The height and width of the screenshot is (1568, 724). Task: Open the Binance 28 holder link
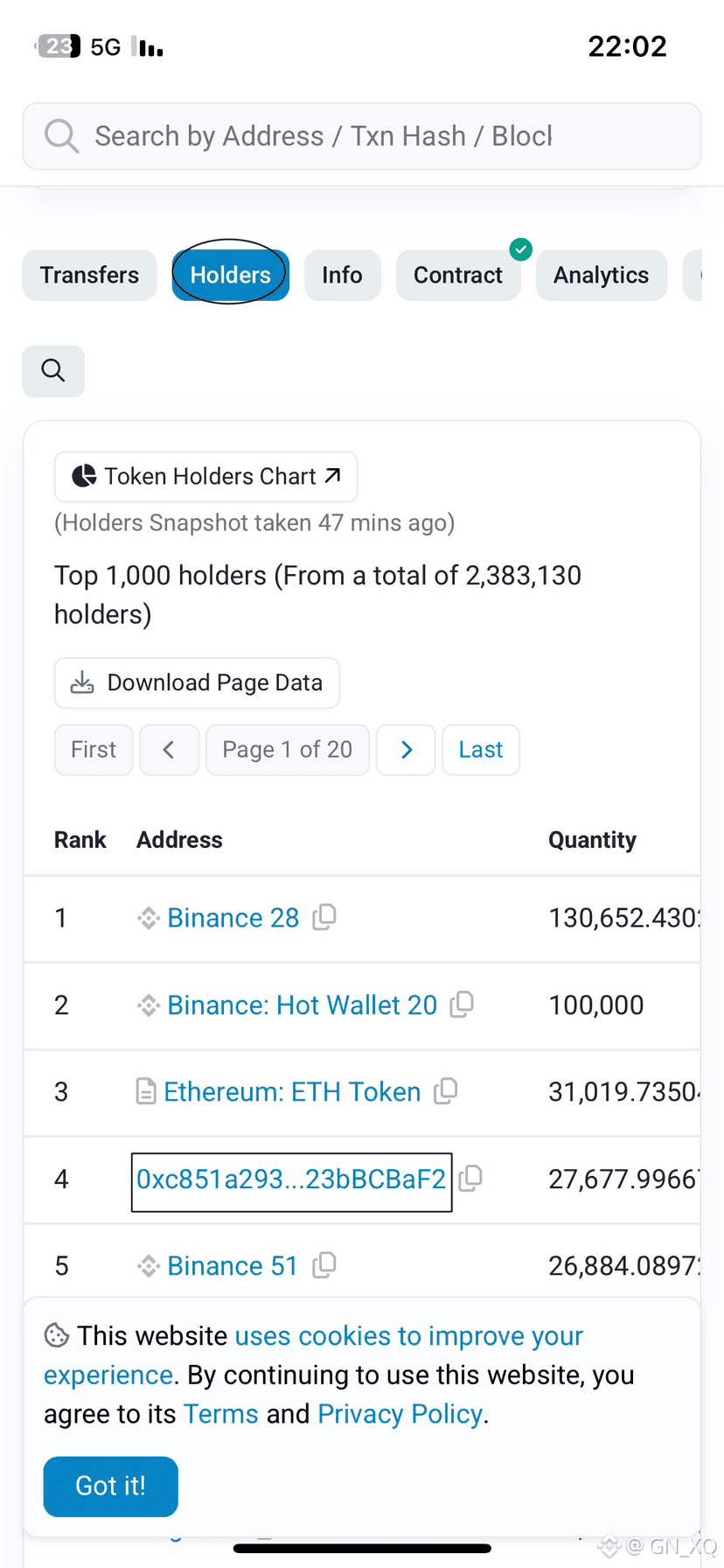pos(233,918)
